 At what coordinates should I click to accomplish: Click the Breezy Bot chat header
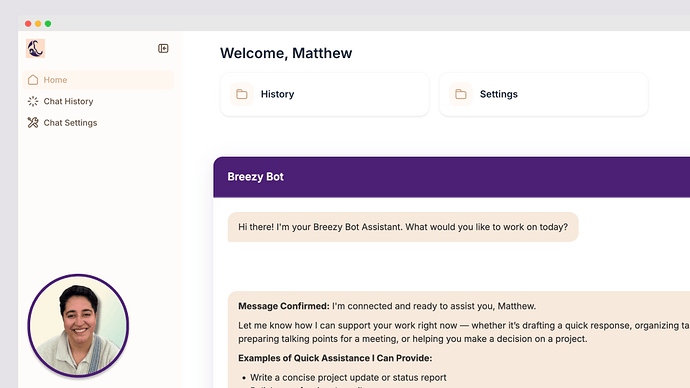tap(451, 177)
